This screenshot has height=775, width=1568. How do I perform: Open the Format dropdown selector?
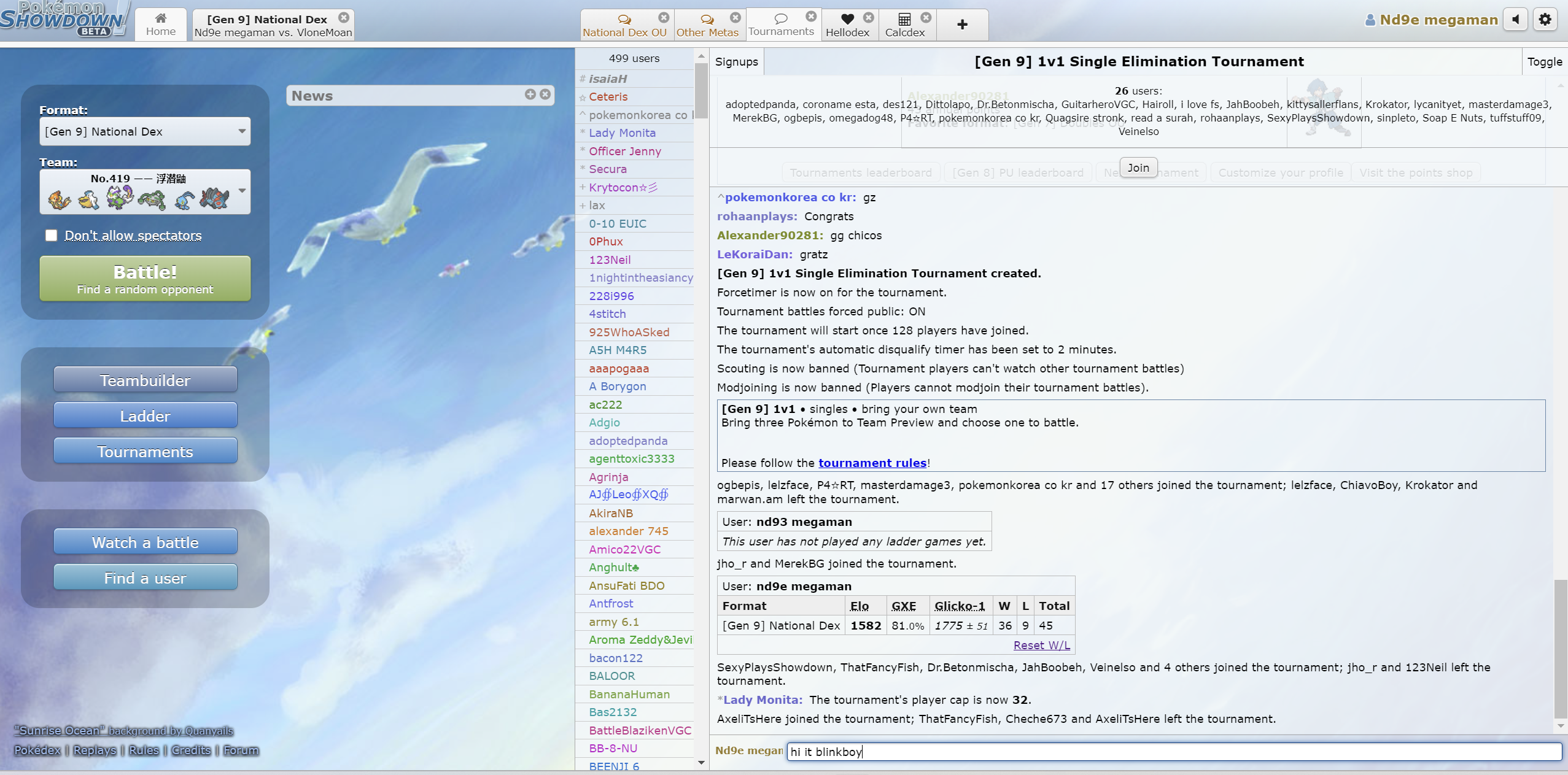click(145, 131)
